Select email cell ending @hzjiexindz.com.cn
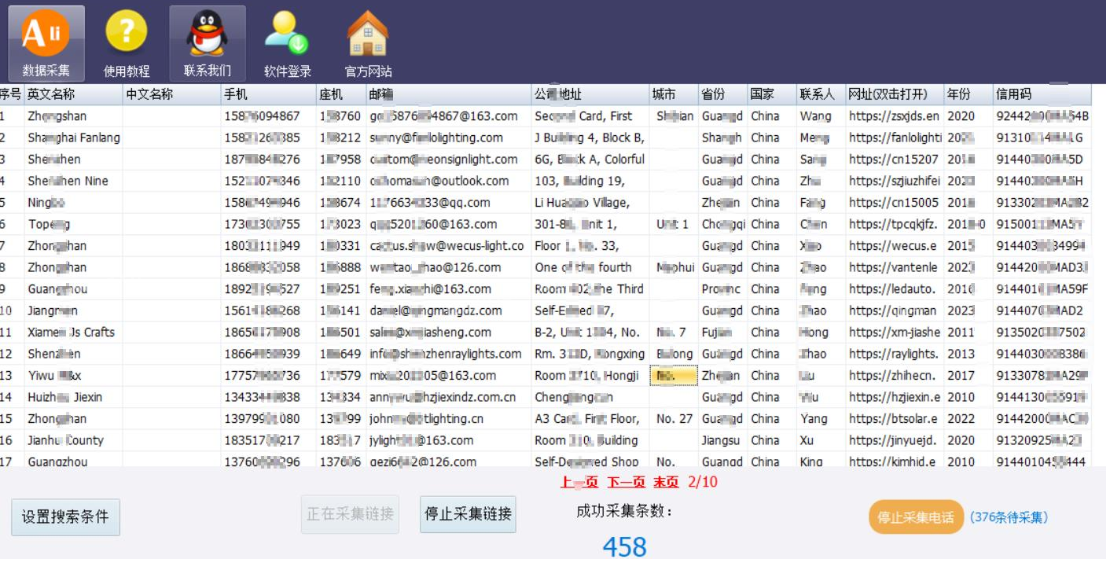The height and width of the screenshot is (565, 1106). coord(449,397)
